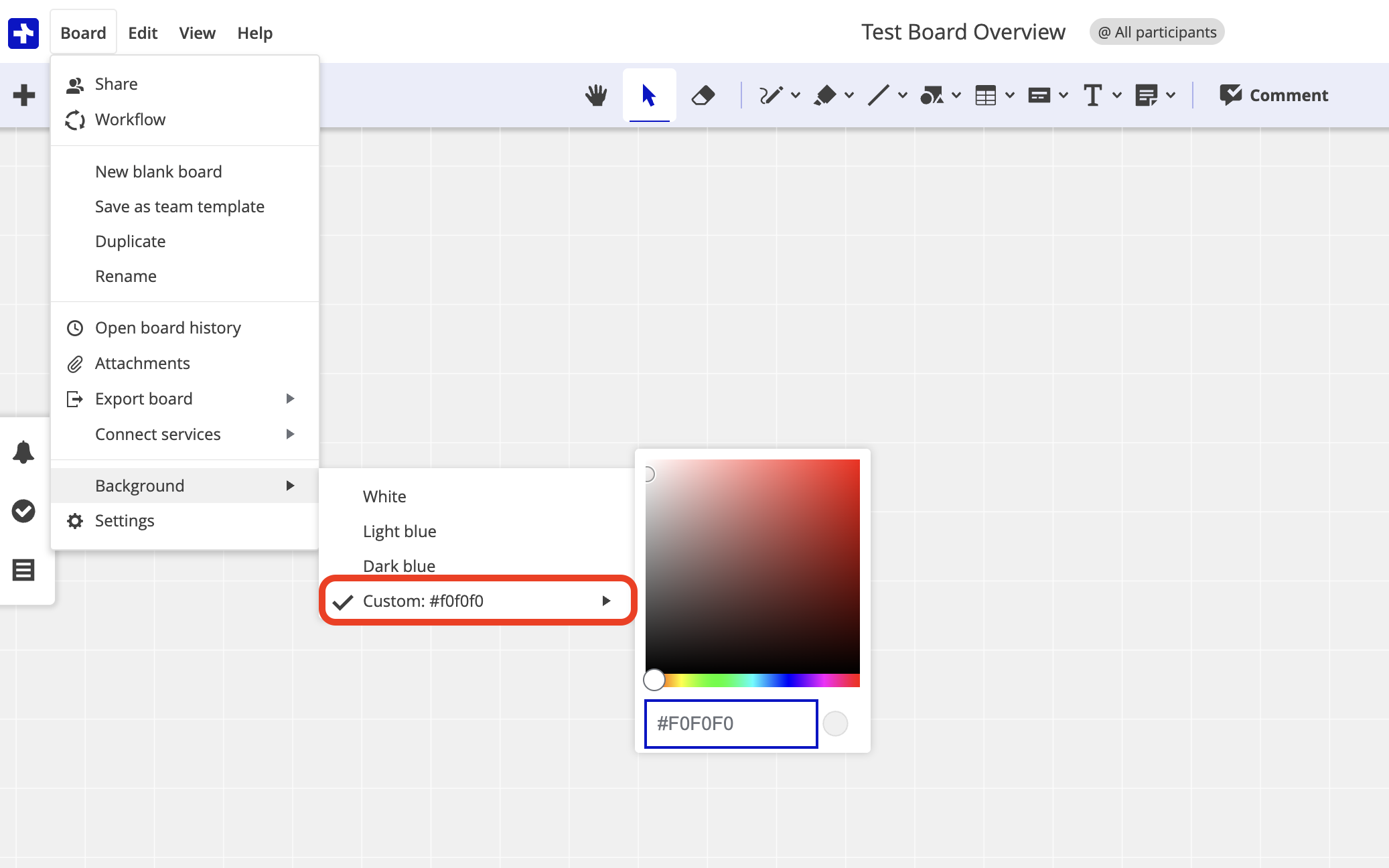
Task: Choose the pen drawing tool
Action: [x=770, y=95]
